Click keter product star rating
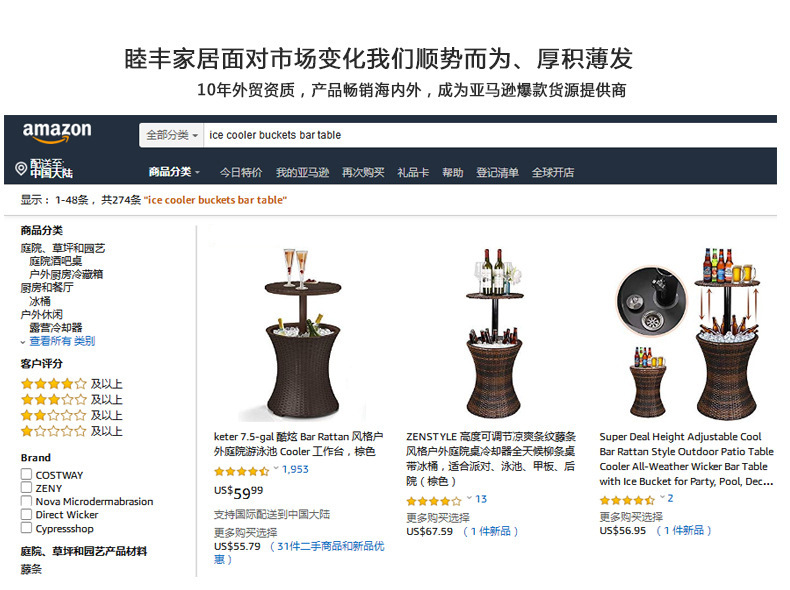 tap(241, 472)
